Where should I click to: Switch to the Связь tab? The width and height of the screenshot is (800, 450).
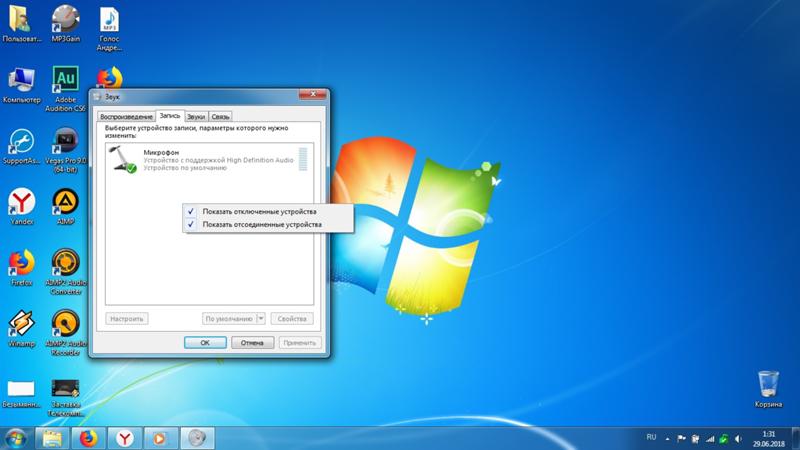point(220,117)
